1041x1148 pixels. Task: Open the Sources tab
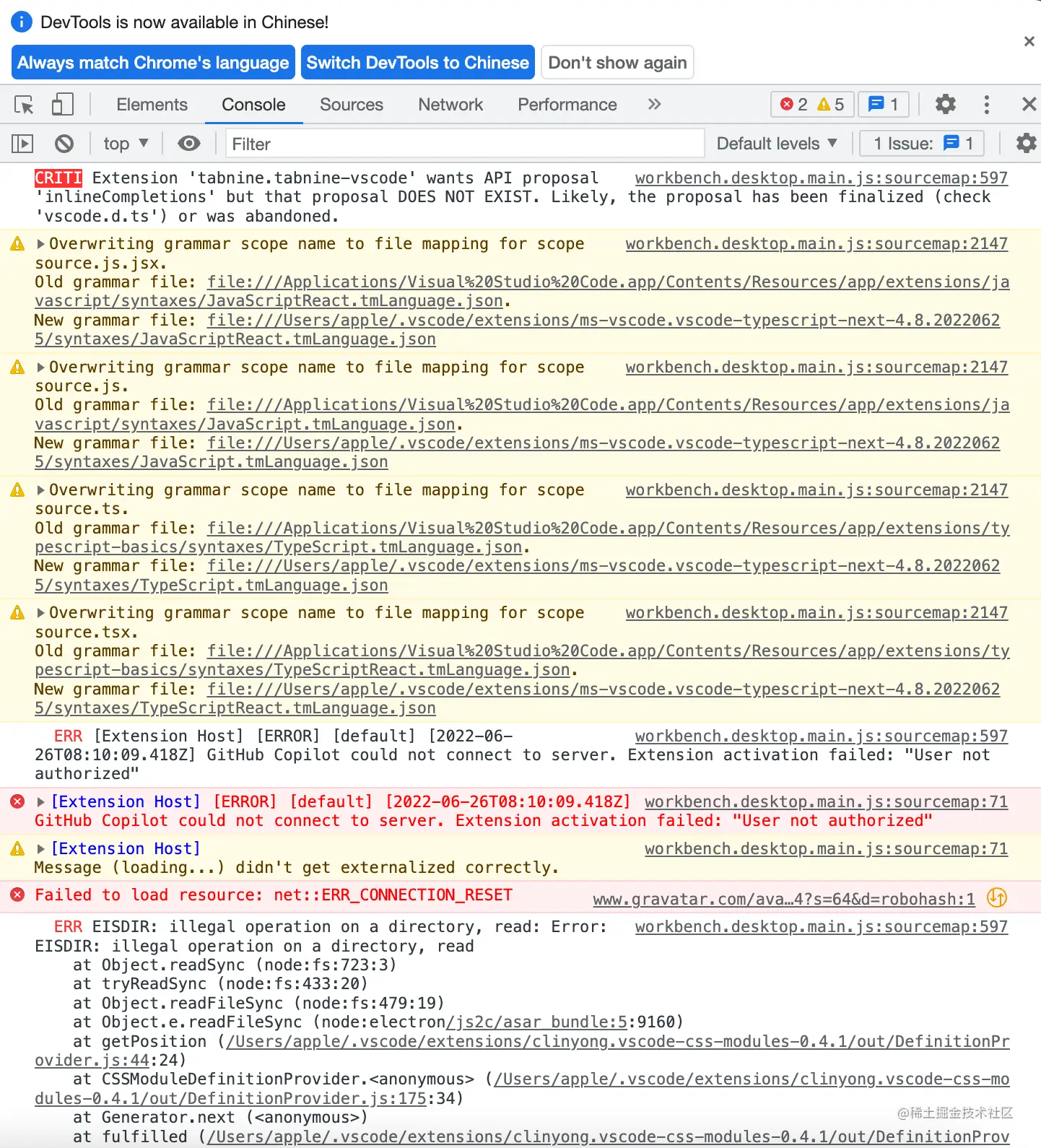352,105
